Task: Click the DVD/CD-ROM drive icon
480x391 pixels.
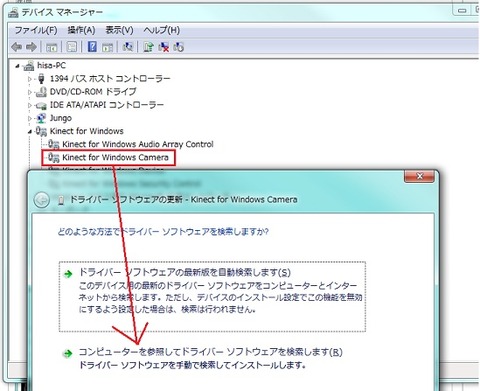Action: pos(41,92)
